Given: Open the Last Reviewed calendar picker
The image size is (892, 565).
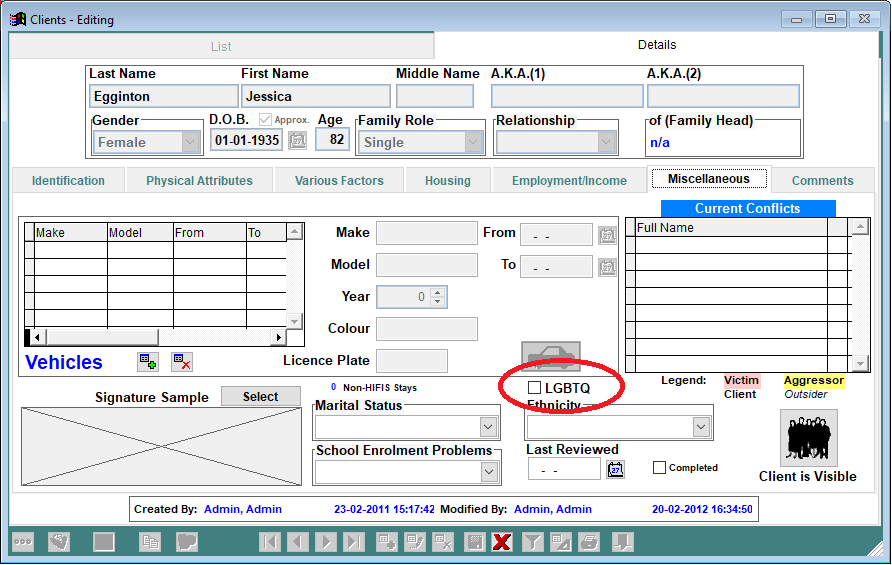Looking at the screenshot, I should point(615,469).
